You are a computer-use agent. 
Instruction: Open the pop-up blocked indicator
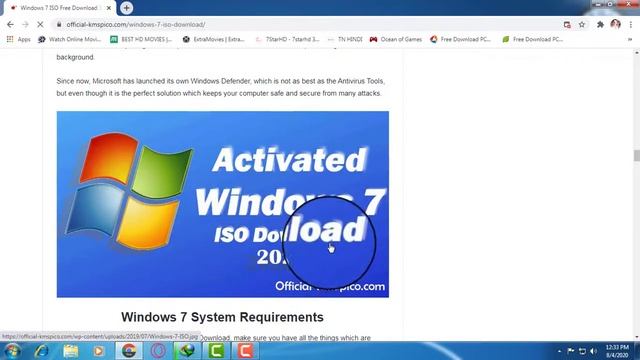click(567, 25)
